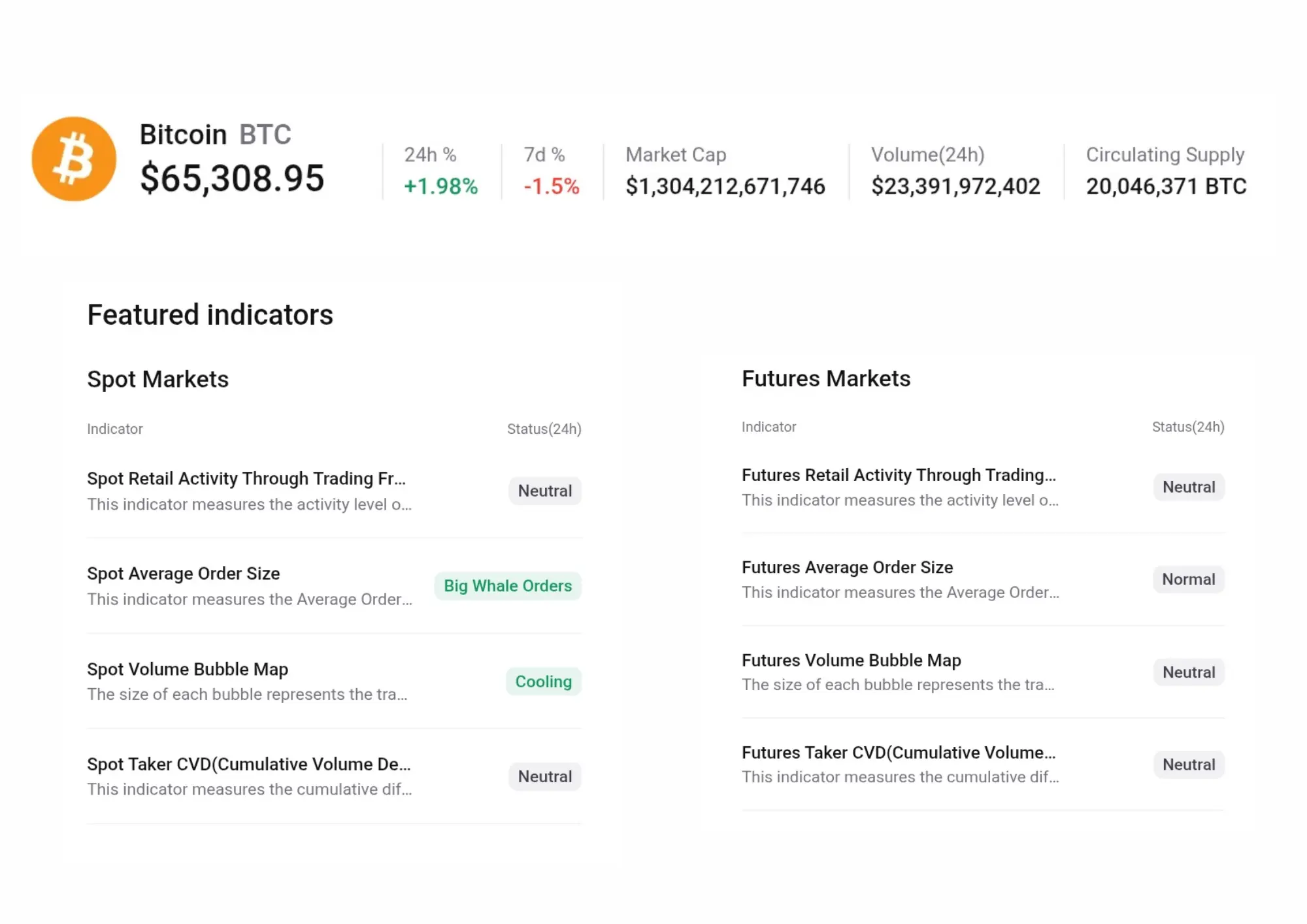The height and width of the screenshot is (924, 1307).
Task: Click the Featured indicators heading
Action: click(x=210, y=315)
